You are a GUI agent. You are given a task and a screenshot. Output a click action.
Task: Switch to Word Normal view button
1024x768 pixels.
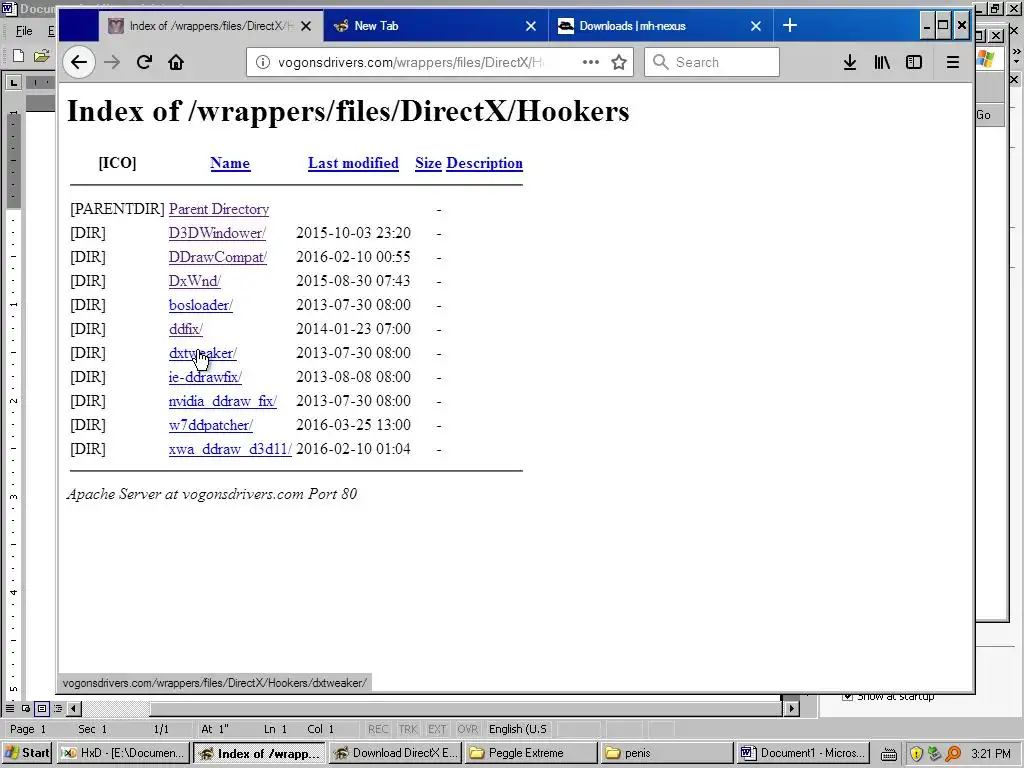pyautogui.click(x=9, y=708)
